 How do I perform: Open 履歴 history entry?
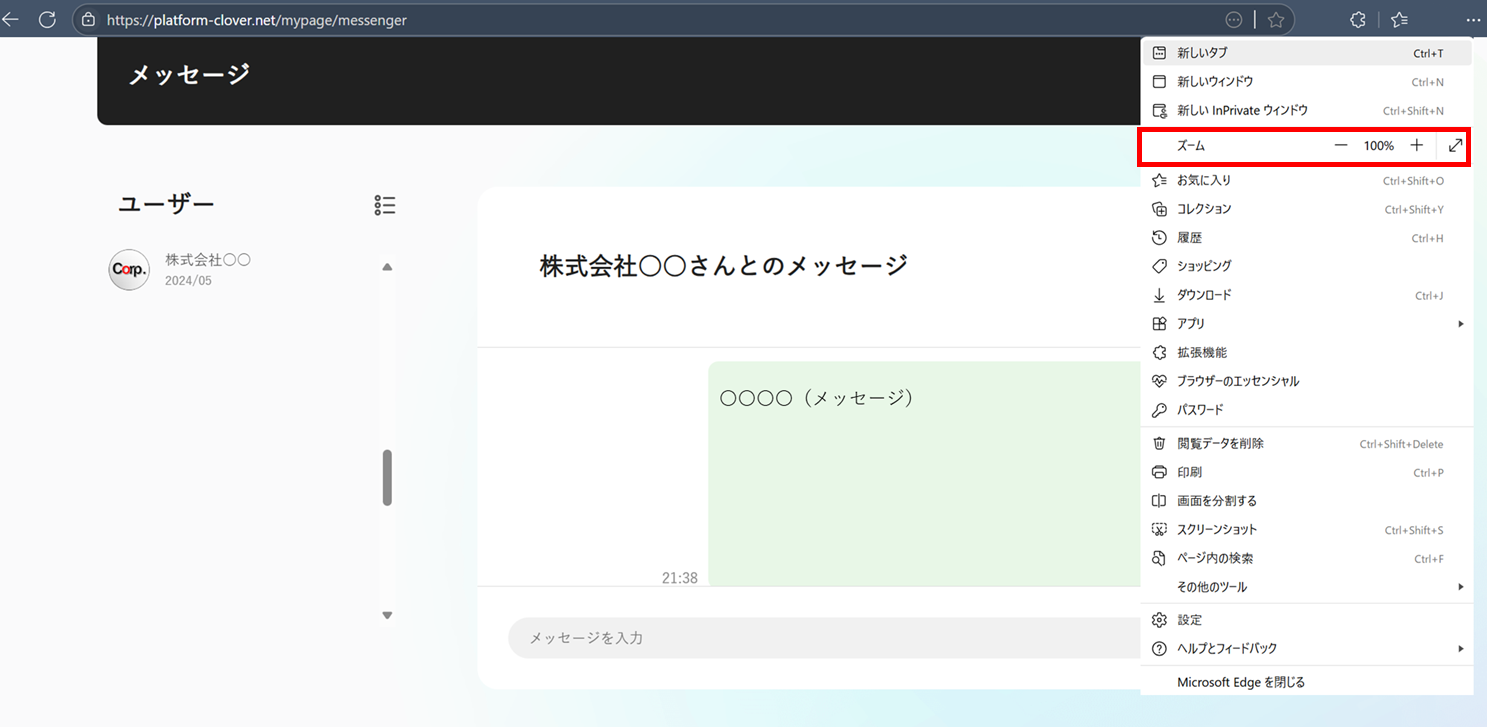coord(1306,238)
